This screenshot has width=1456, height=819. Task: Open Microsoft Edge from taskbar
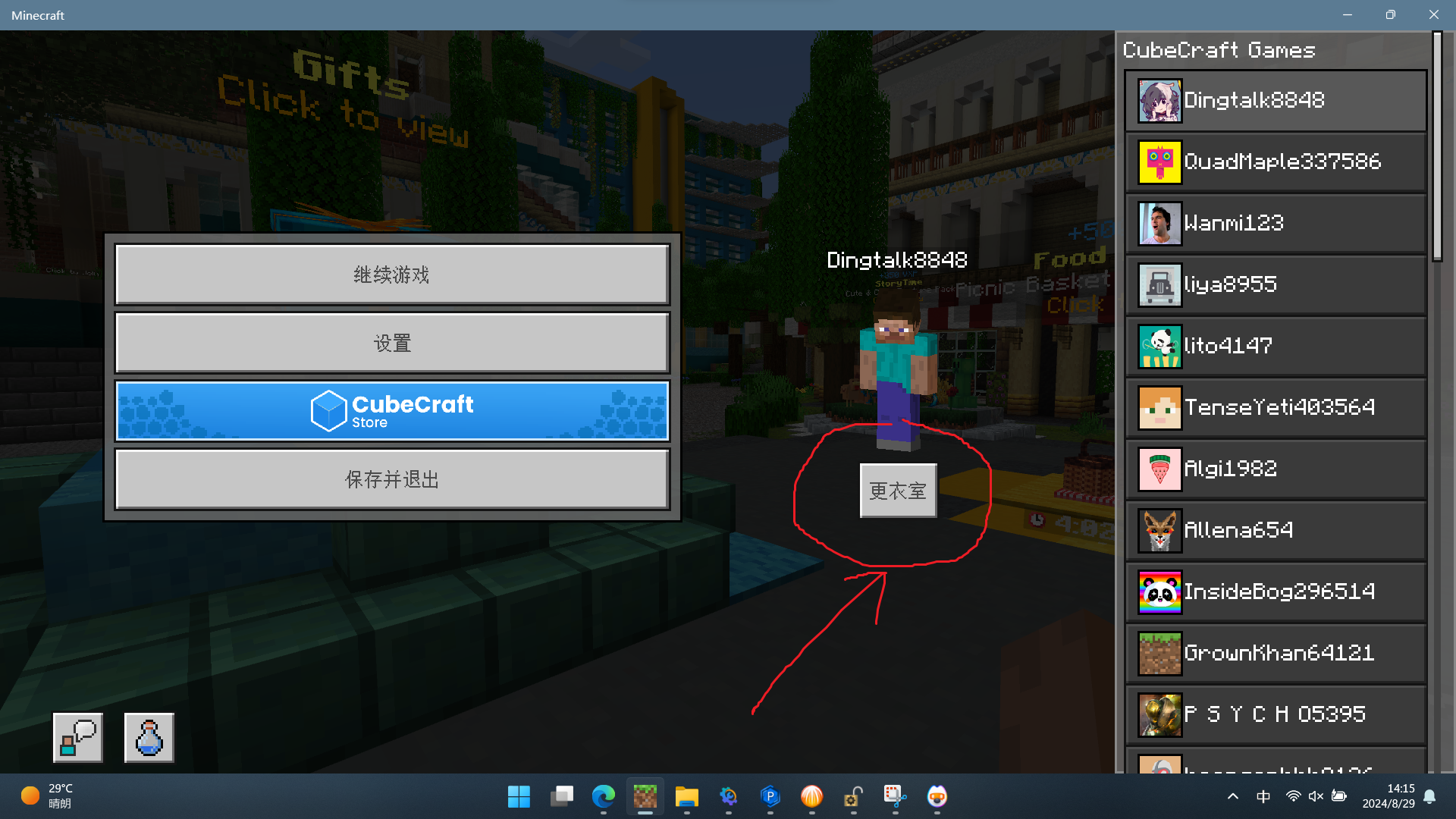point(604,796)
